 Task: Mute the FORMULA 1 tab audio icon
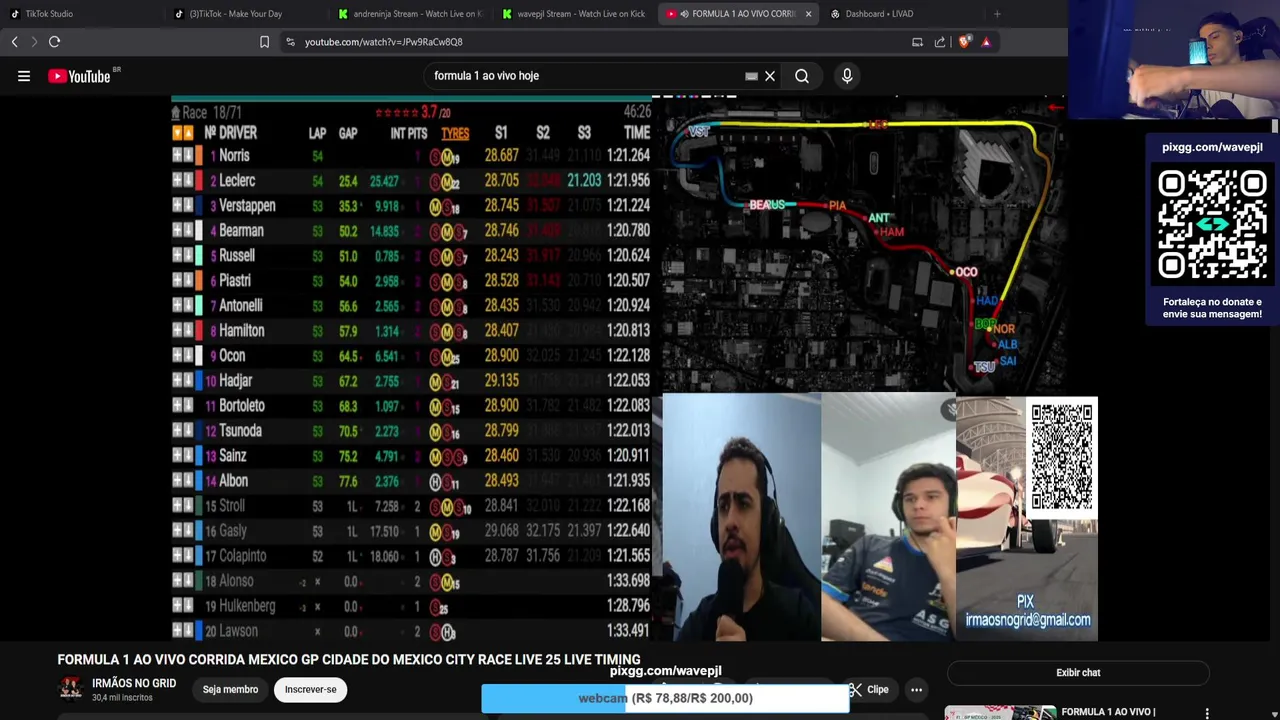click(684, 14)
